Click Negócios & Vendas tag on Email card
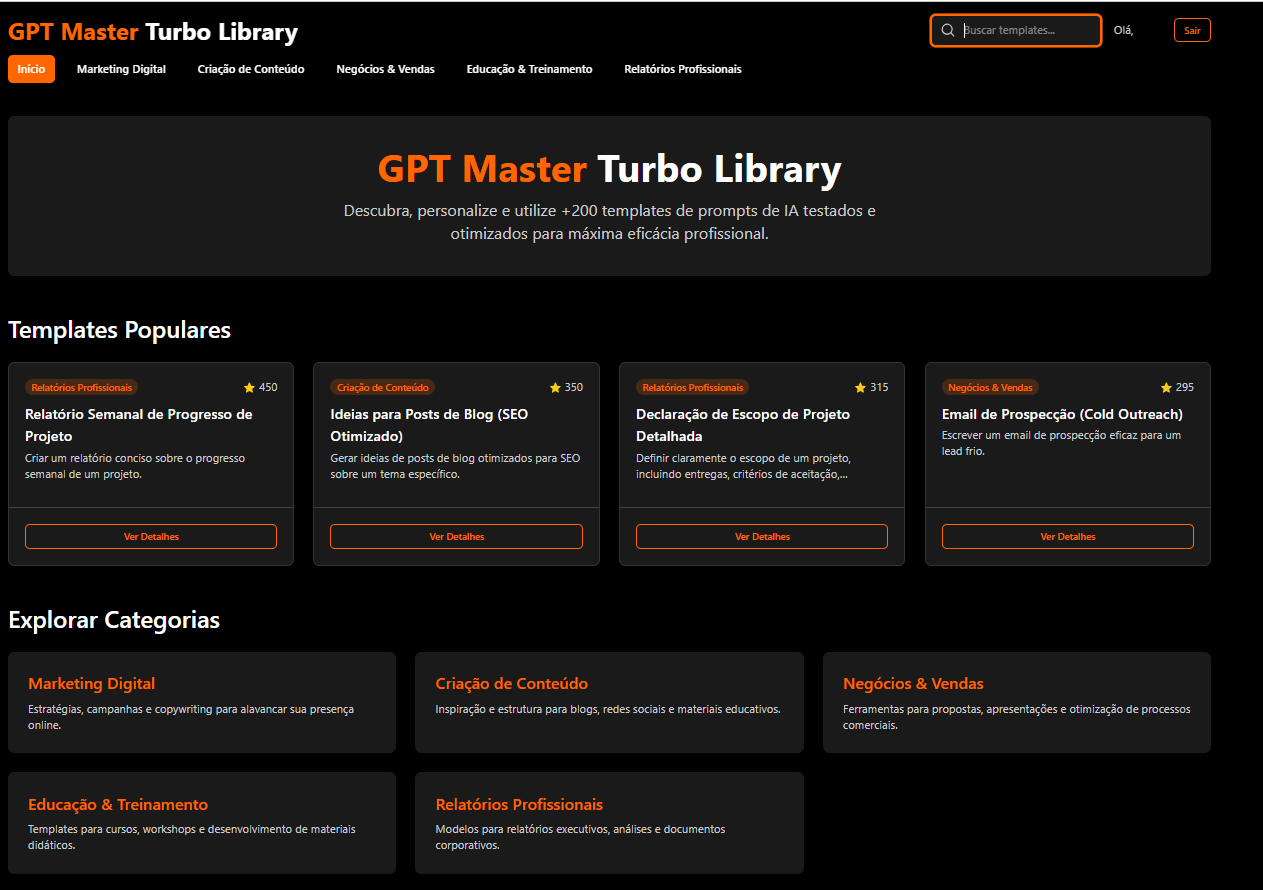Image resolution: width=1263 pixels, height=890 pixels. (x=990, y=387)
